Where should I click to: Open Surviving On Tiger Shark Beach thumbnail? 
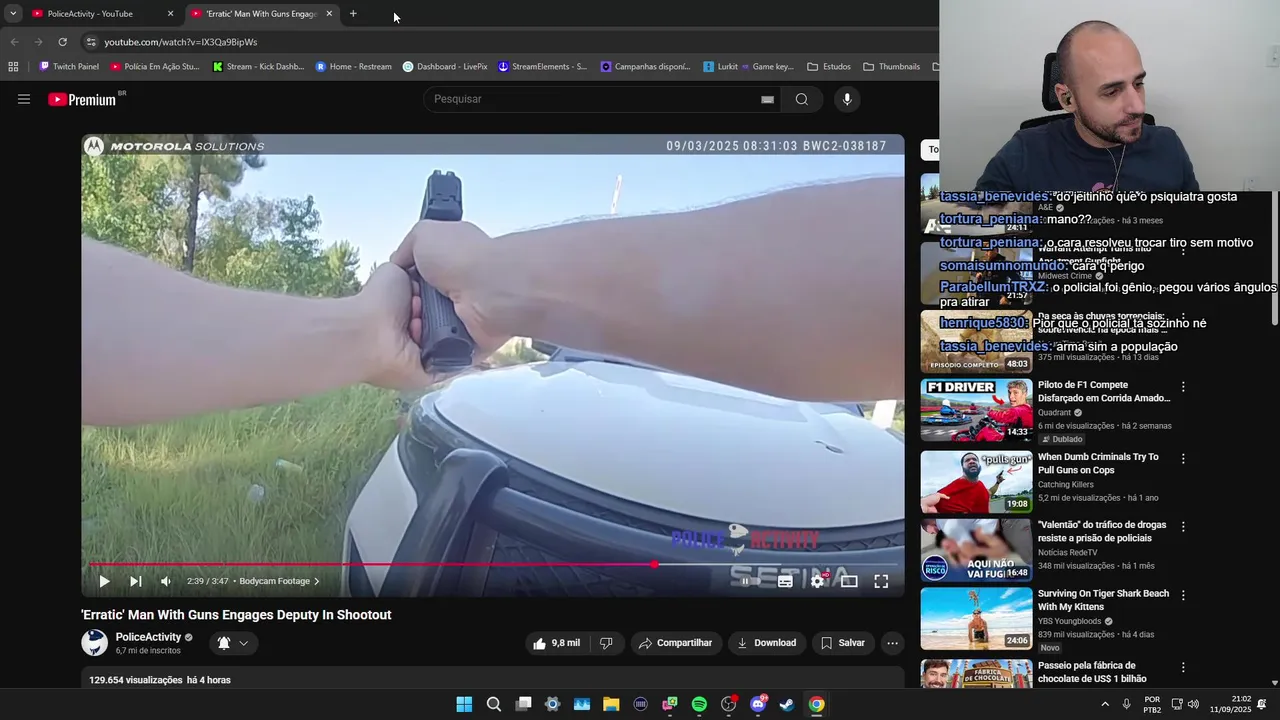[x=976, y=618]
